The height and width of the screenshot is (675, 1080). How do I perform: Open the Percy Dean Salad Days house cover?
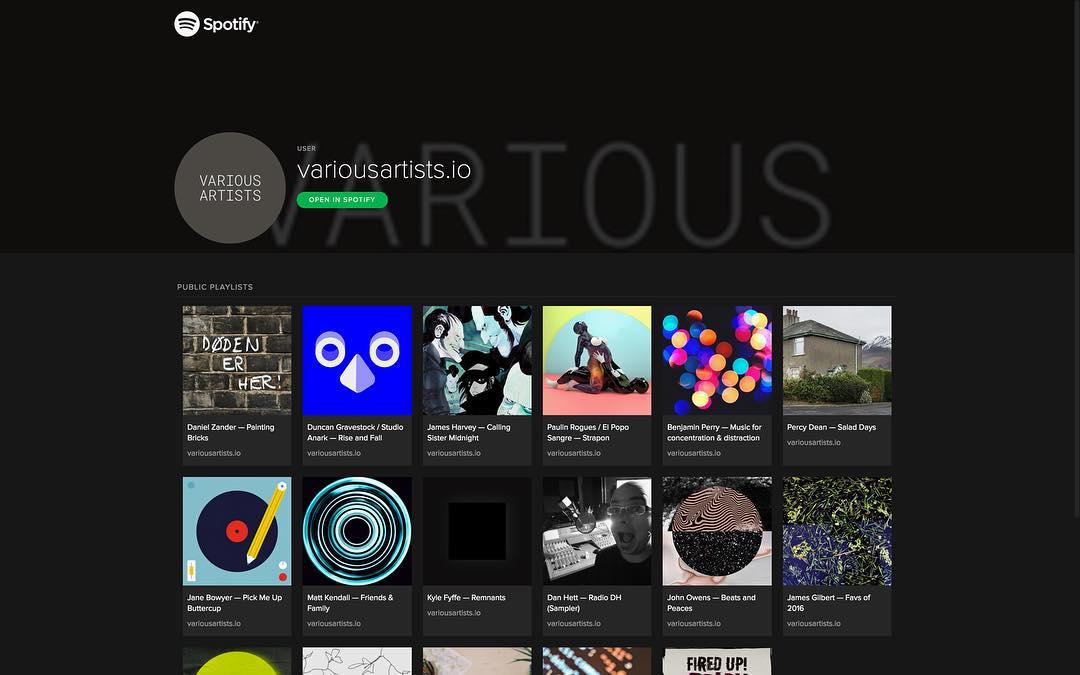(x=837, y=360)
